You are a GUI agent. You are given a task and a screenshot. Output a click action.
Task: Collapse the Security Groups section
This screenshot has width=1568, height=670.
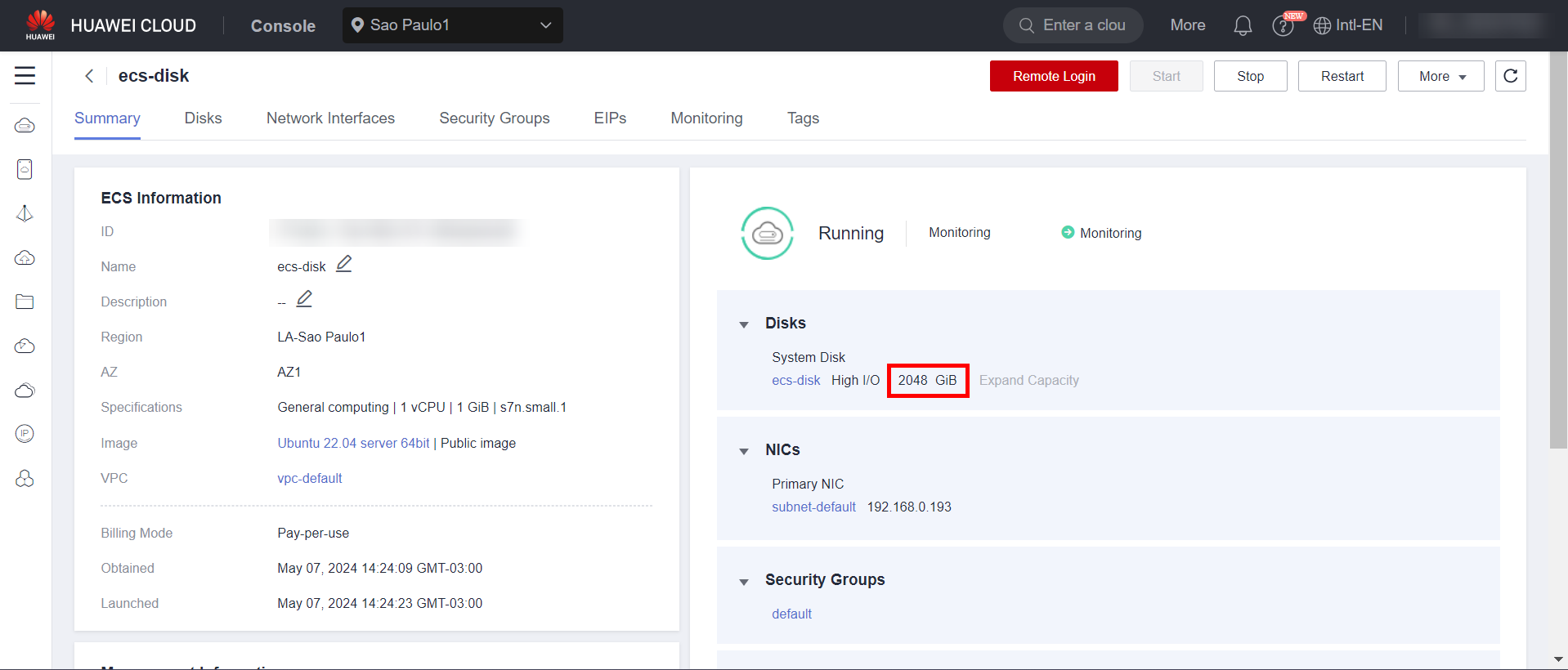pos(744,582)
